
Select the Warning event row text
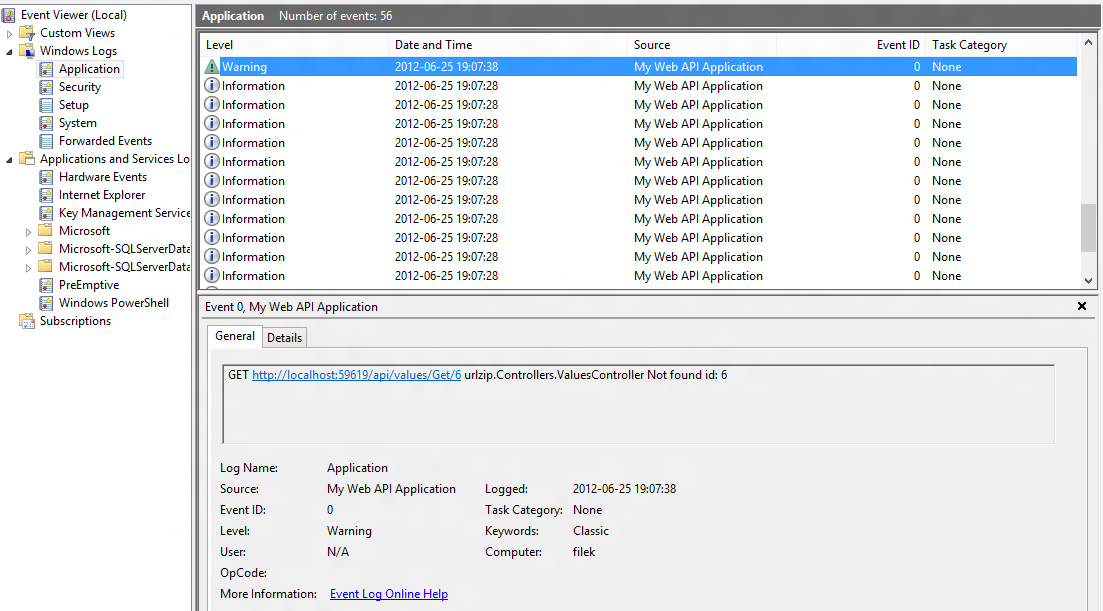[x=244, y=67]
